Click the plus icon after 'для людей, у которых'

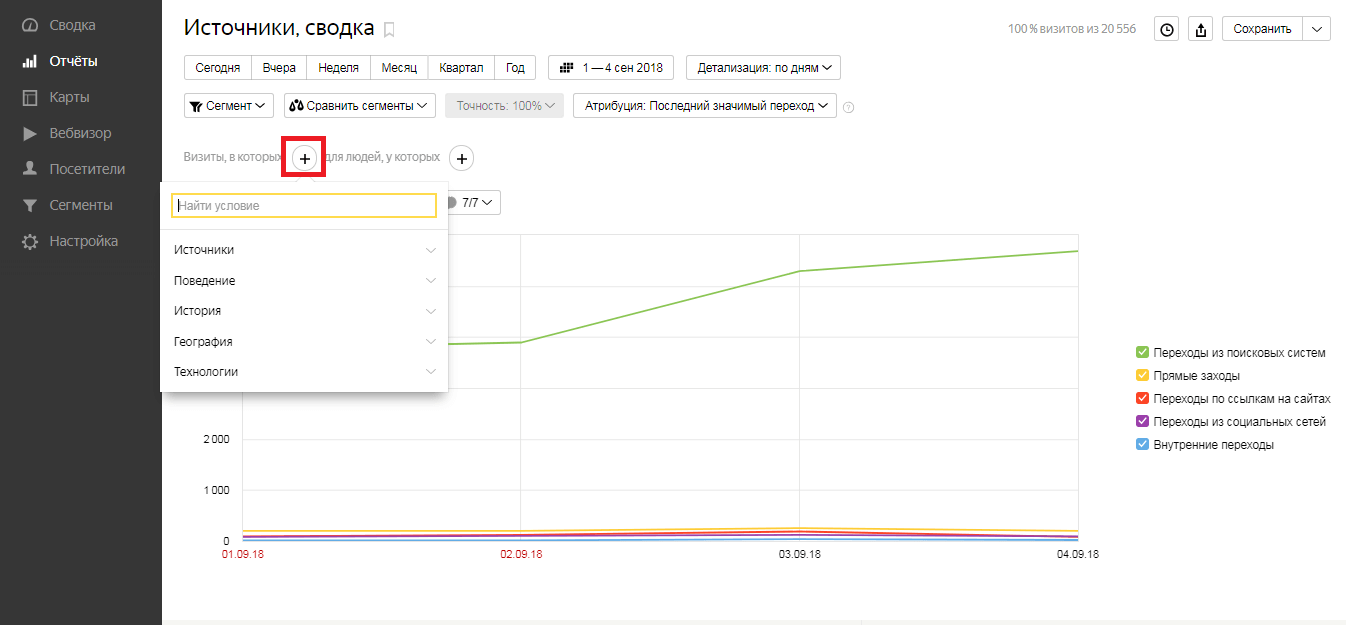(x=461, y=158)
